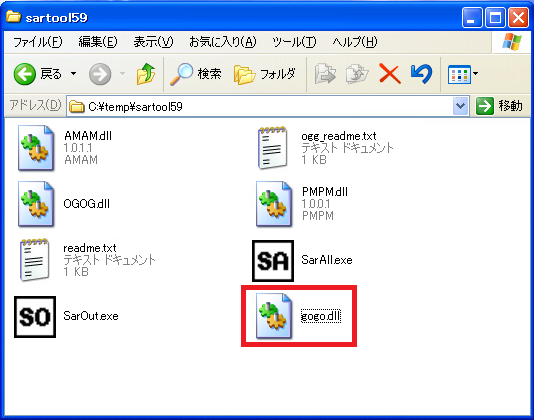Click the readme.txt file name
The image size is (534, 420).
click(x=90, y=248)
